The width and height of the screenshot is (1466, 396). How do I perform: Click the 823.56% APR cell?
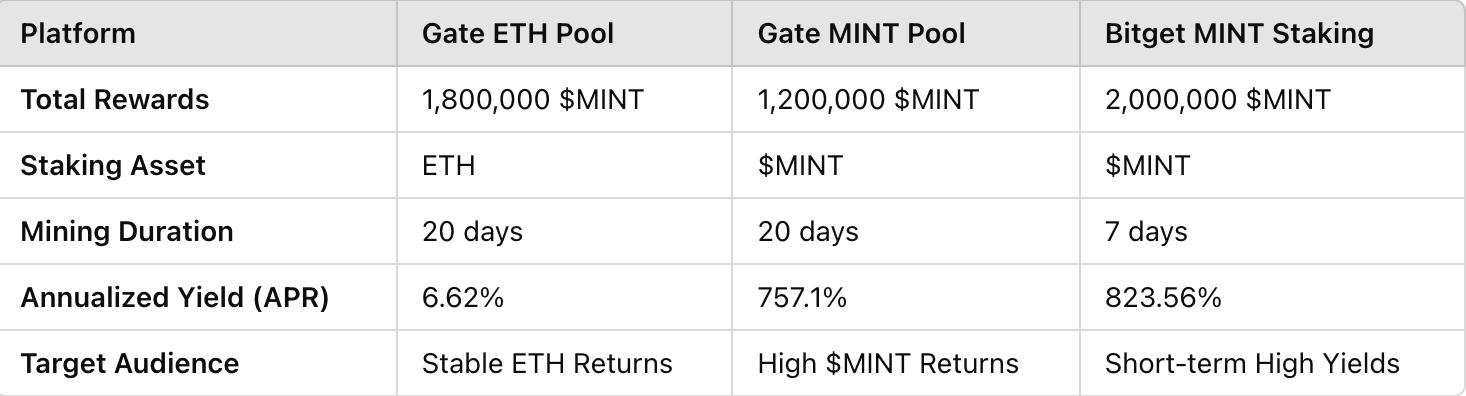(1272, 297)
